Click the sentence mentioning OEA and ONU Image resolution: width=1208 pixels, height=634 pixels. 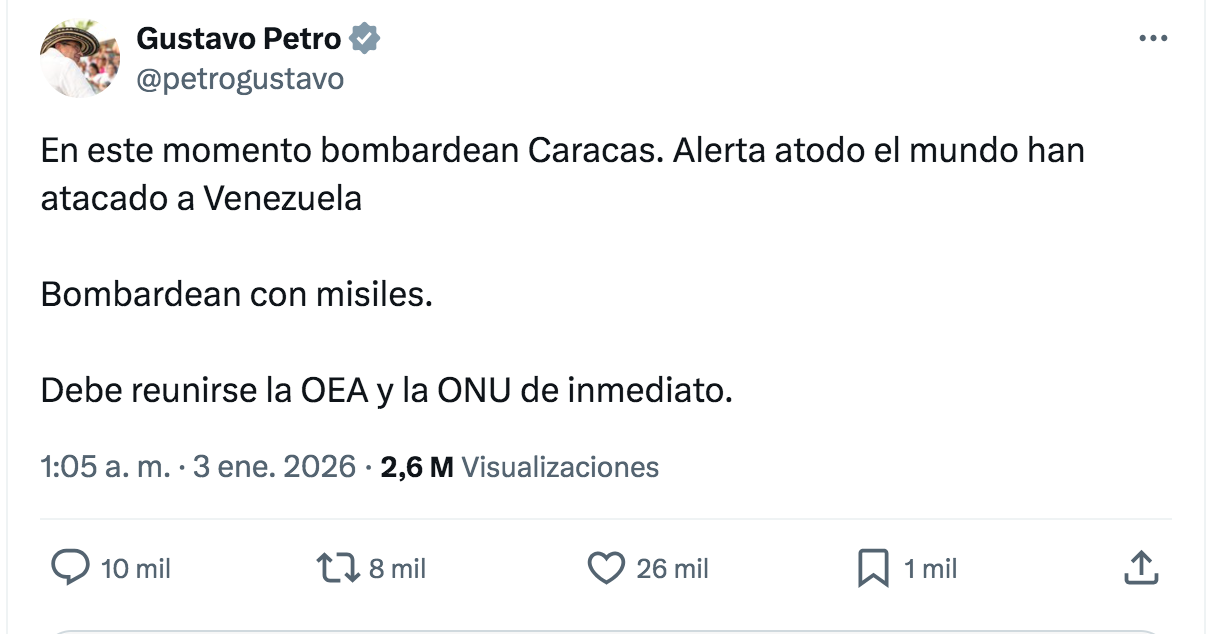(x=386, y=391)
